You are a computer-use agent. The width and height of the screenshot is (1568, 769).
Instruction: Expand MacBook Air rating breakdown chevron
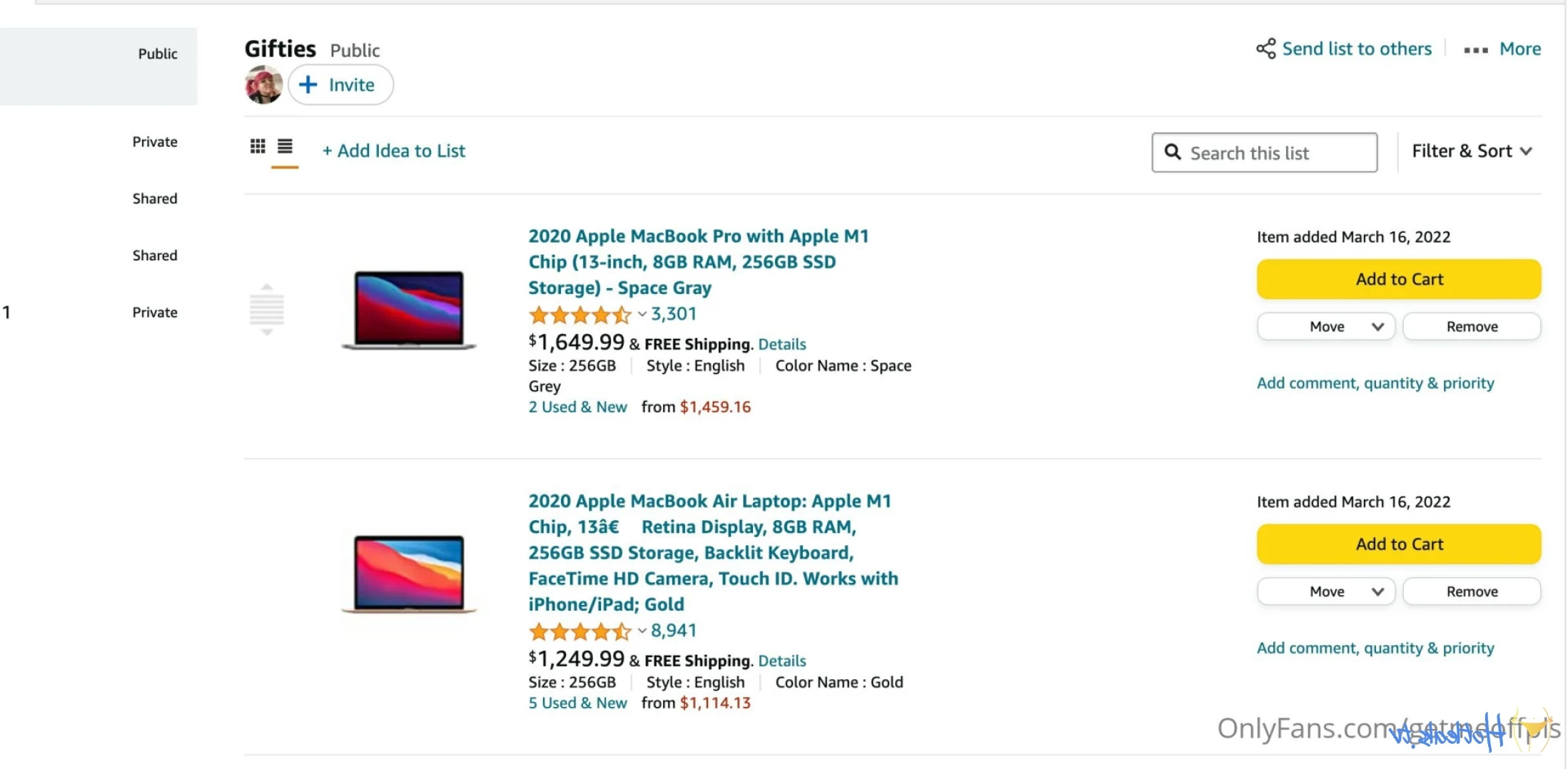click(642, 631)
